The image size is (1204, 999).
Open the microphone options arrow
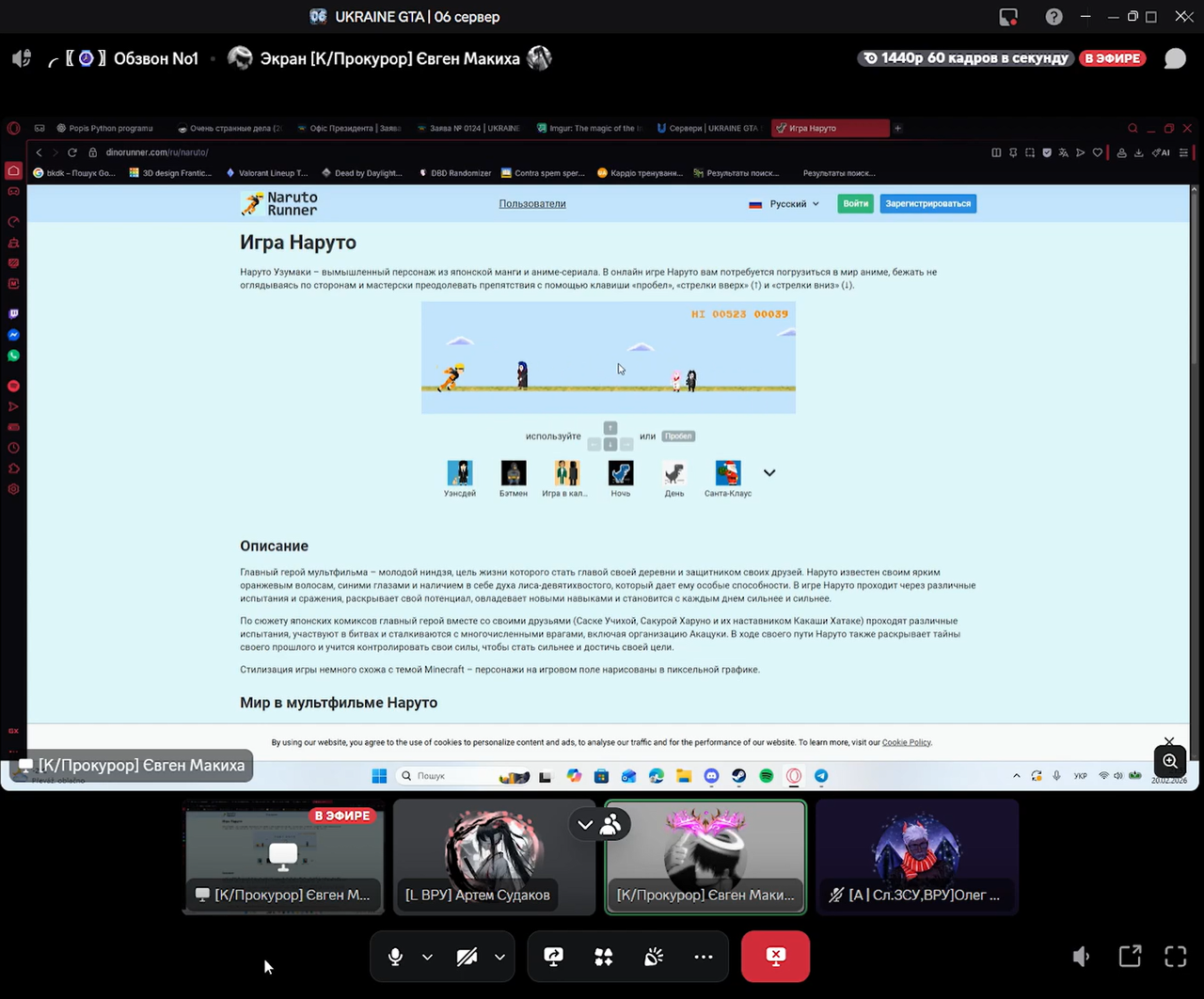click(427, 957)
